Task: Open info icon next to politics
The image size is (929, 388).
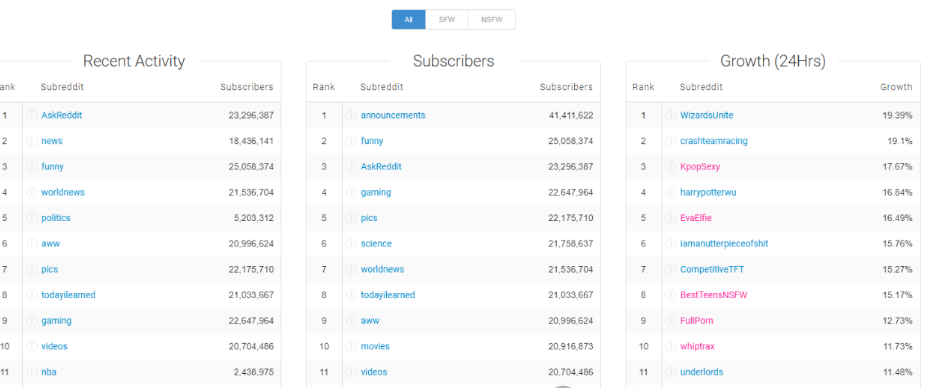Action: 32,218
